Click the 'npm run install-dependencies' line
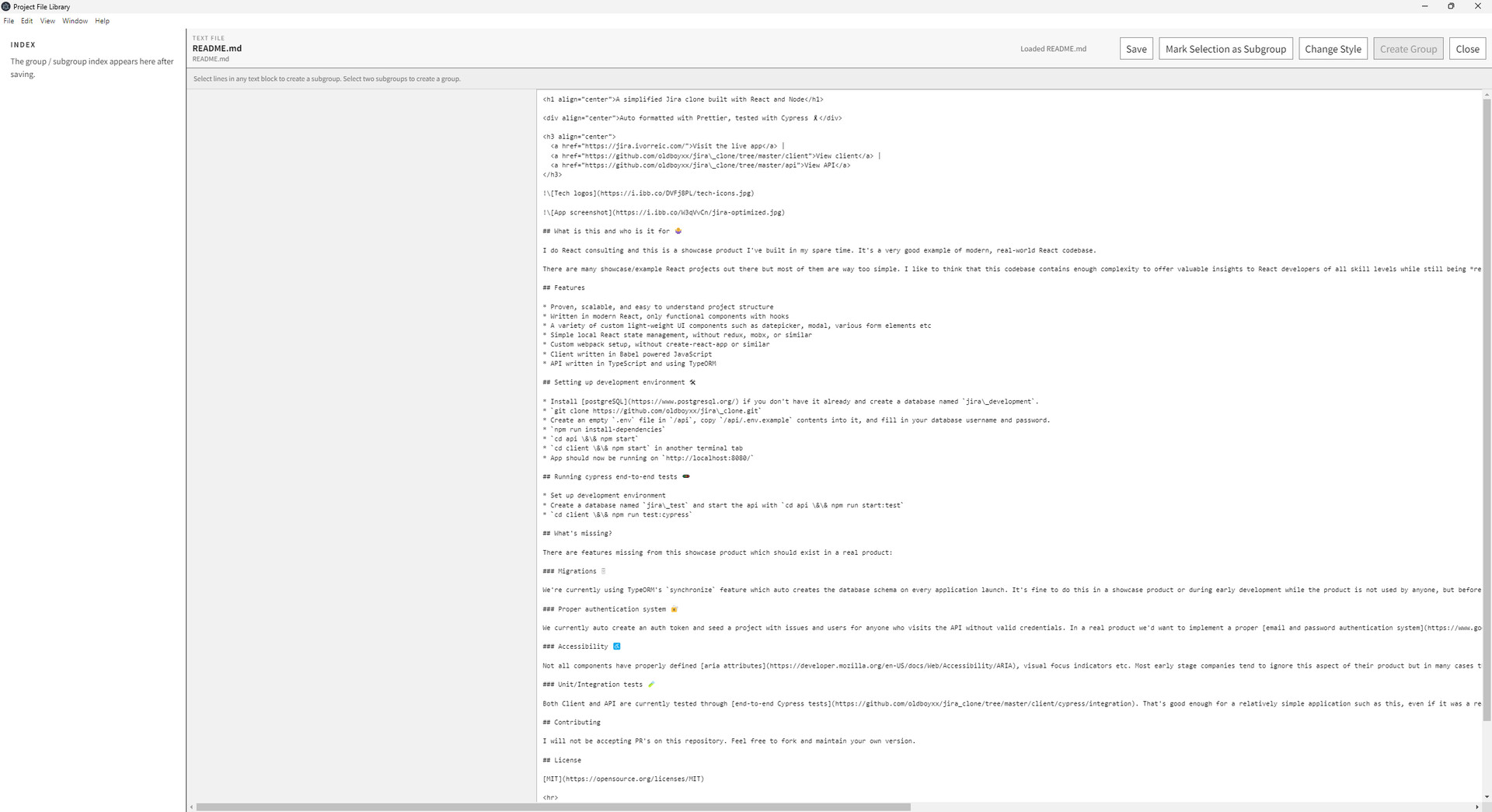This screenshot has width=1492, height=812. (604, 429)
